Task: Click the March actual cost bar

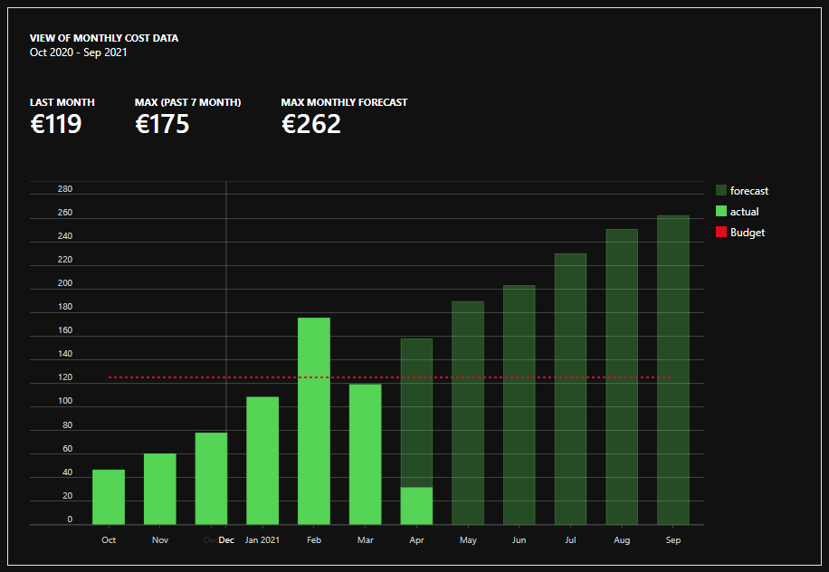Action: (x=365, y=454)
